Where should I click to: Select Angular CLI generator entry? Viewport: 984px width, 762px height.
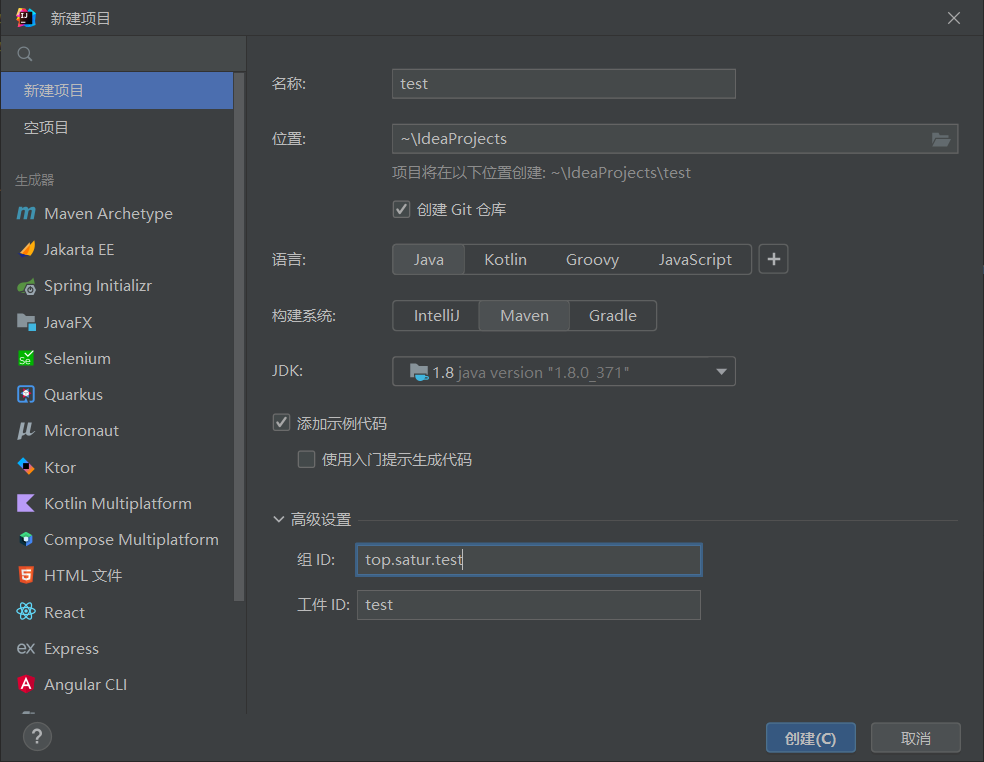point(117,684)
